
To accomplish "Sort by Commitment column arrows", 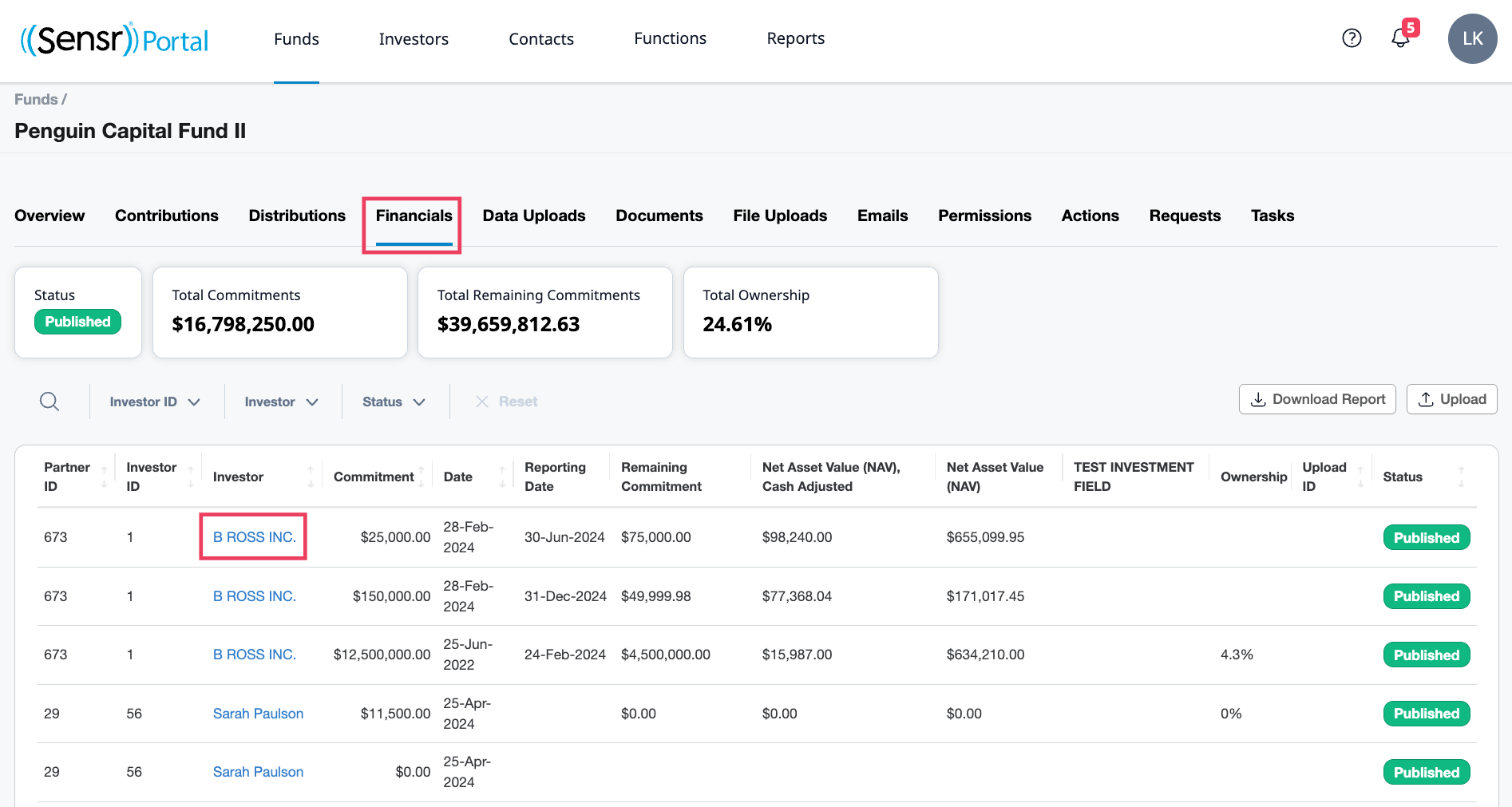I will point(422,477).
